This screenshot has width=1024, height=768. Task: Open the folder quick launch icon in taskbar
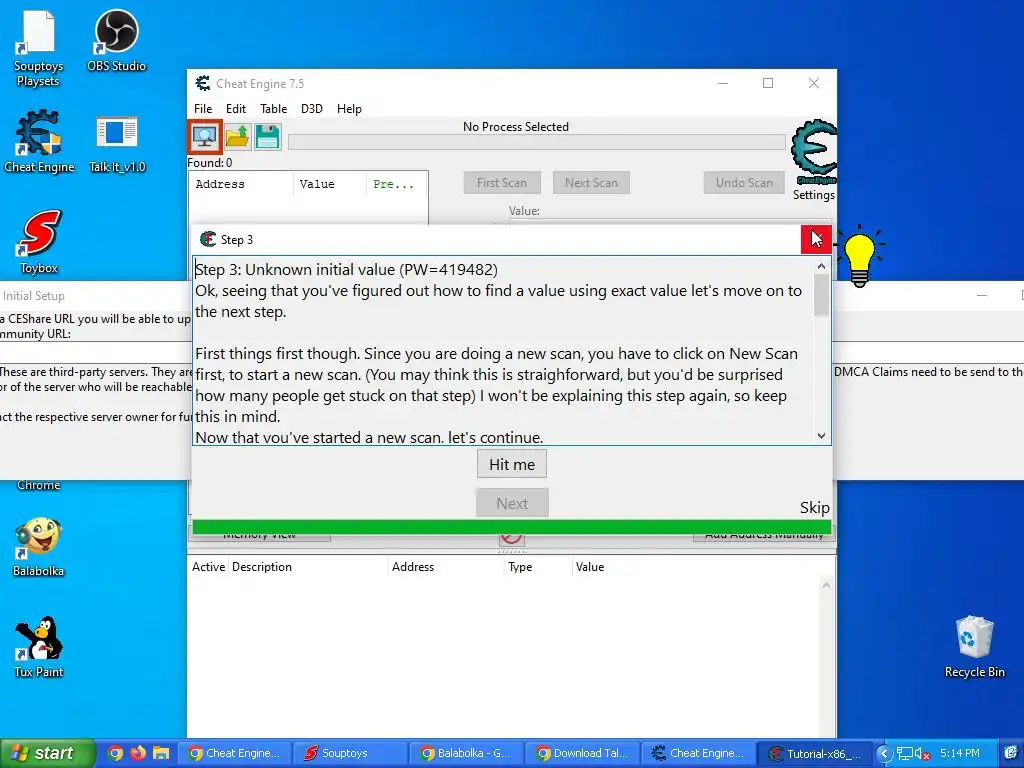click(x=161, y=753)
